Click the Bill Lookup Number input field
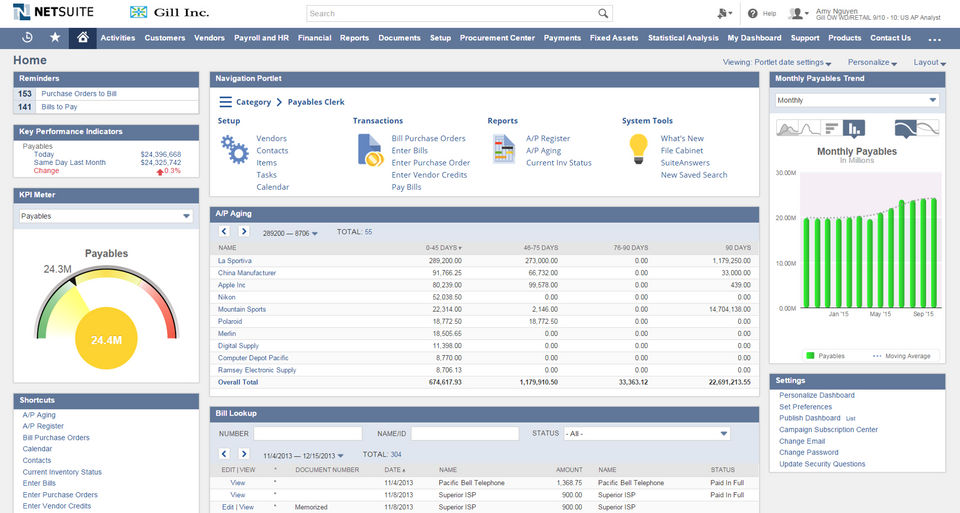Viewport: 960px width, 513px height. click(307, 434)
